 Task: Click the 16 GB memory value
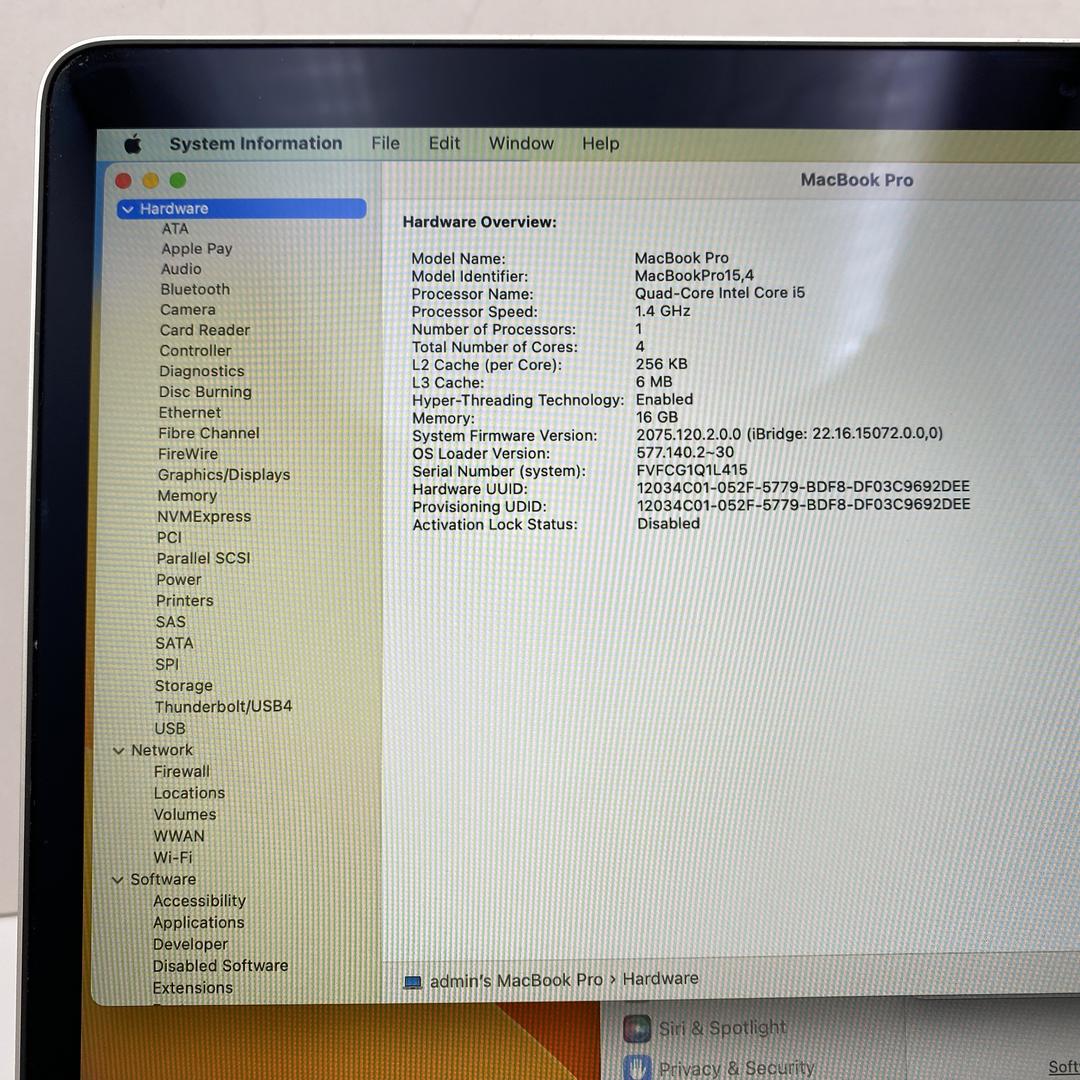click(x=657, y=417)
